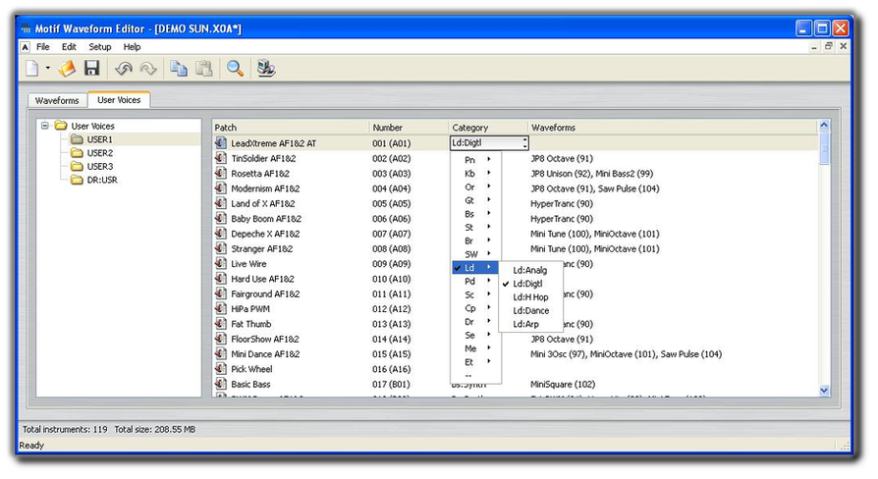
Task: Expand the St category submenu
Action: click(x=476, y=227)
